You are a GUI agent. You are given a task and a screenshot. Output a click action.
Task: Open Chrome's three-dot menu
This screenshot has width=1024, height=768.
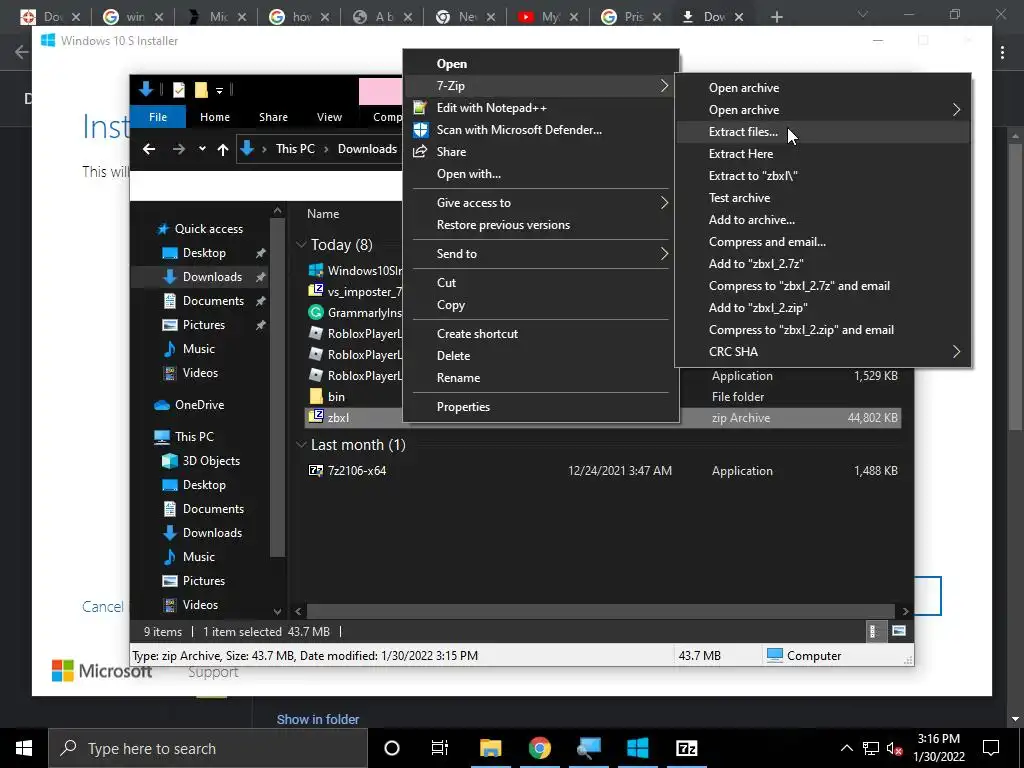pos(1002,52)
